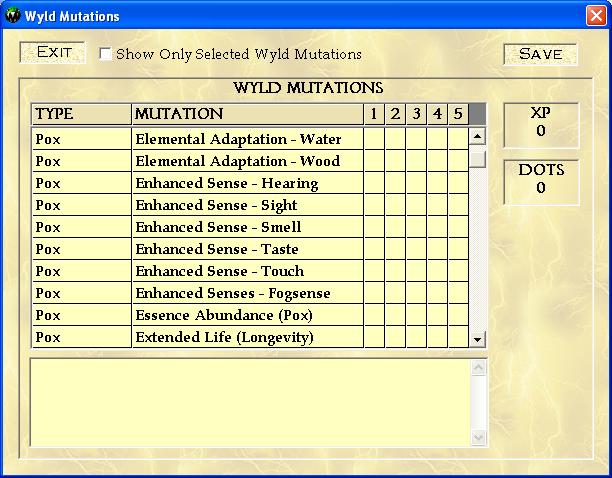Image resolution: width=612 pixels, height=478 pixels.
Task: Select Elemental Adaptation - Water mutation
Action: [248, 139]
